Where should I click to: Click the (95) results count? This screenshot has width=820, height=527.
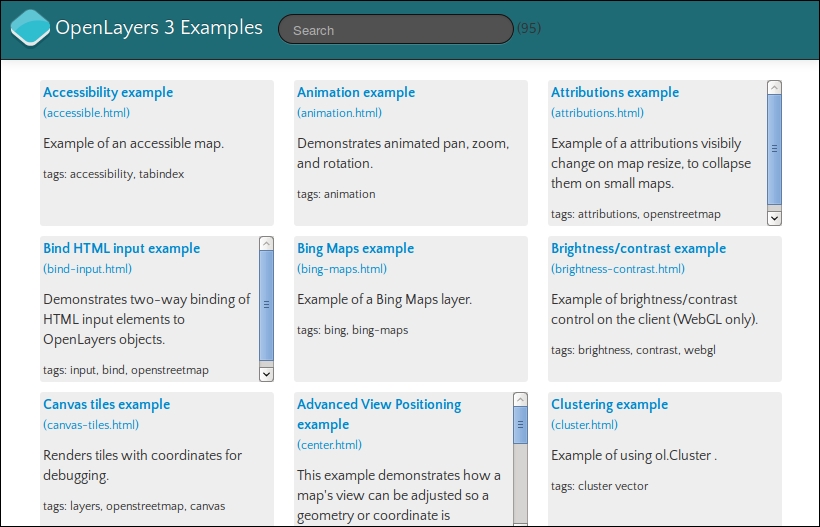click(x=529, y=28)
